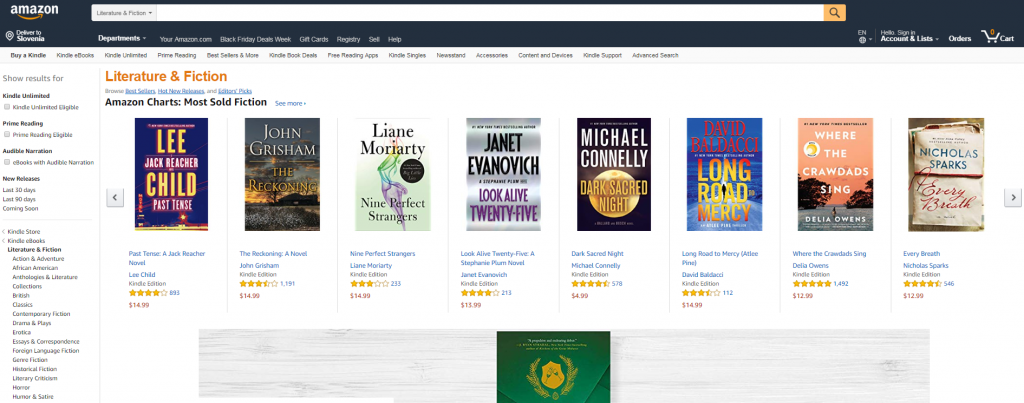Viewport: 1024px width, 403px height.
Task: Open Newsstand menu item
Action: 451,56
